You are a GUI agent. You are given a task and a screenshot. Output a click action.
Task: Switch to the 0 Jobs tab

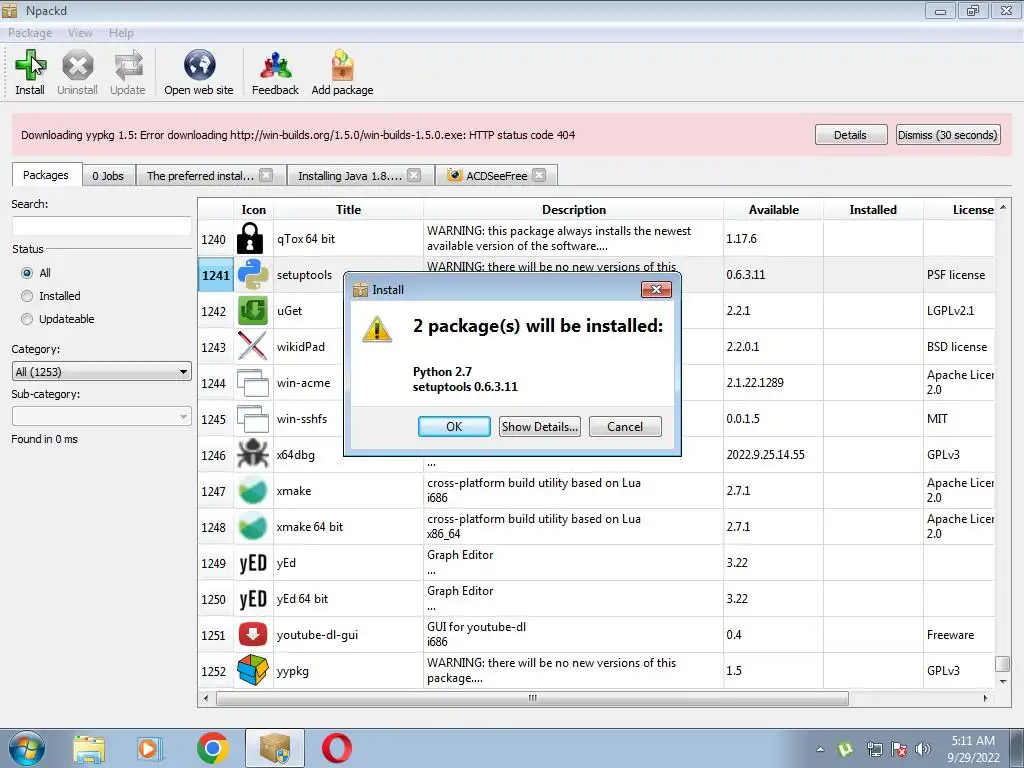tap(108, 176)
